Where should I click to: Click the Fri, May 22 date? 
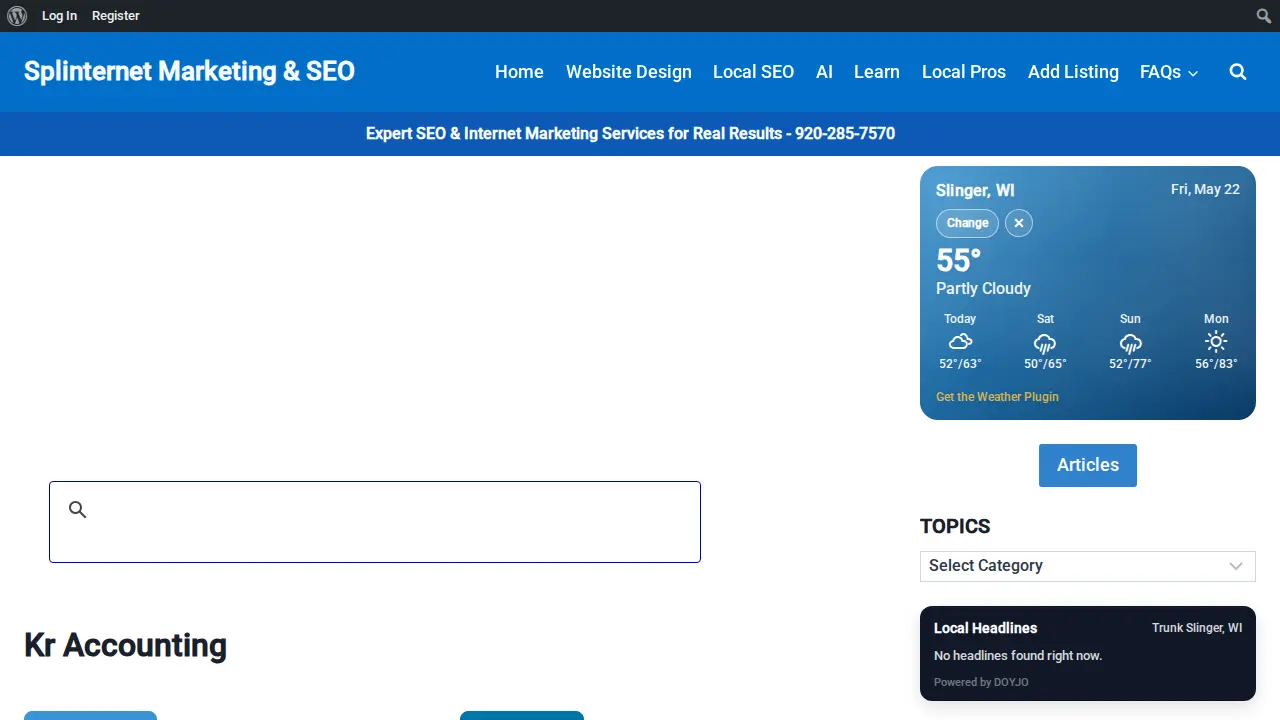pyautogui.click(x=1205, y=189)
